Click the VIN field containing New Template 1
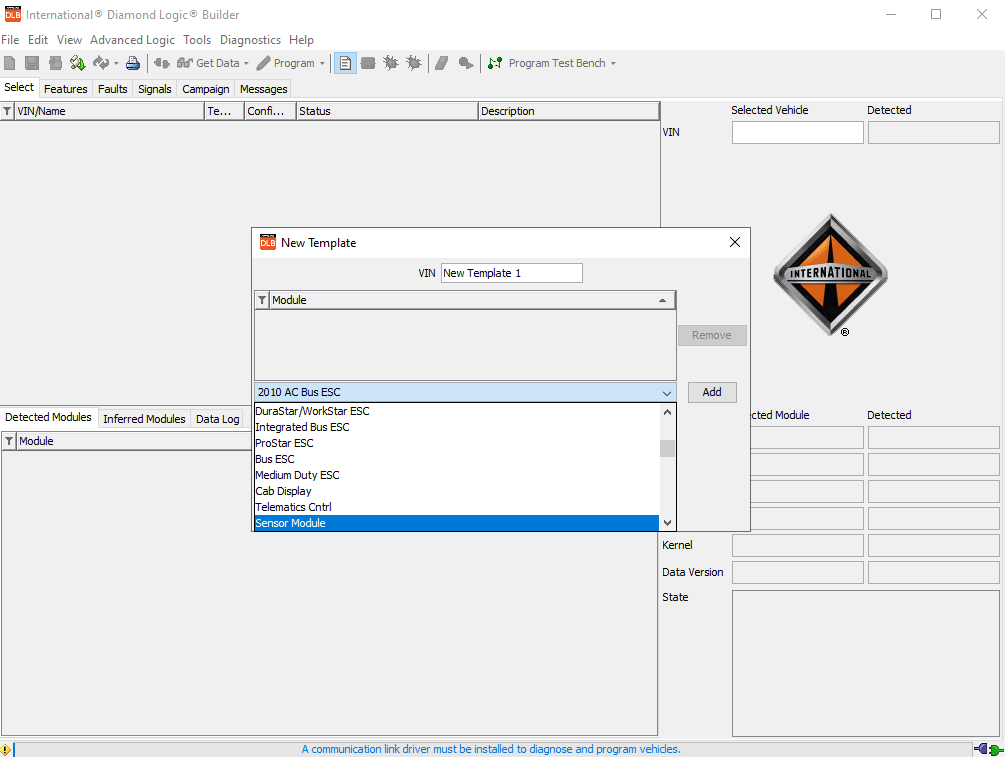 511,273
